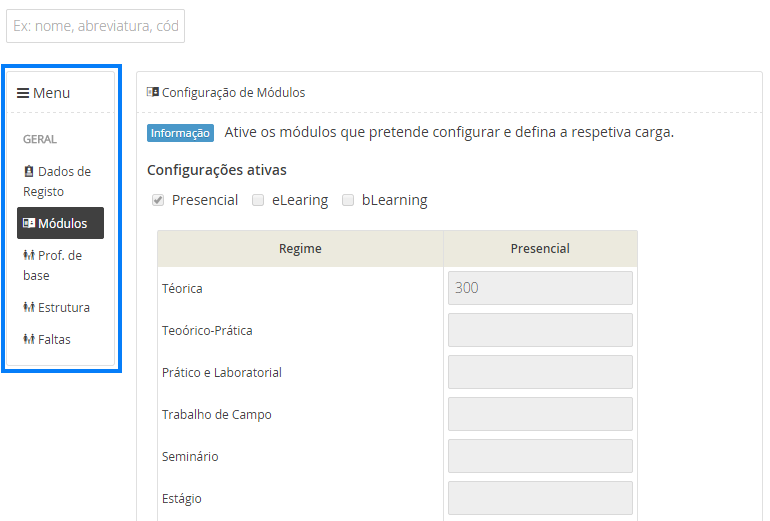Image resolution: width=770 pixels, height=521 pixels.
Task: Click the Faltas sidebar icon
Action: 29,339
